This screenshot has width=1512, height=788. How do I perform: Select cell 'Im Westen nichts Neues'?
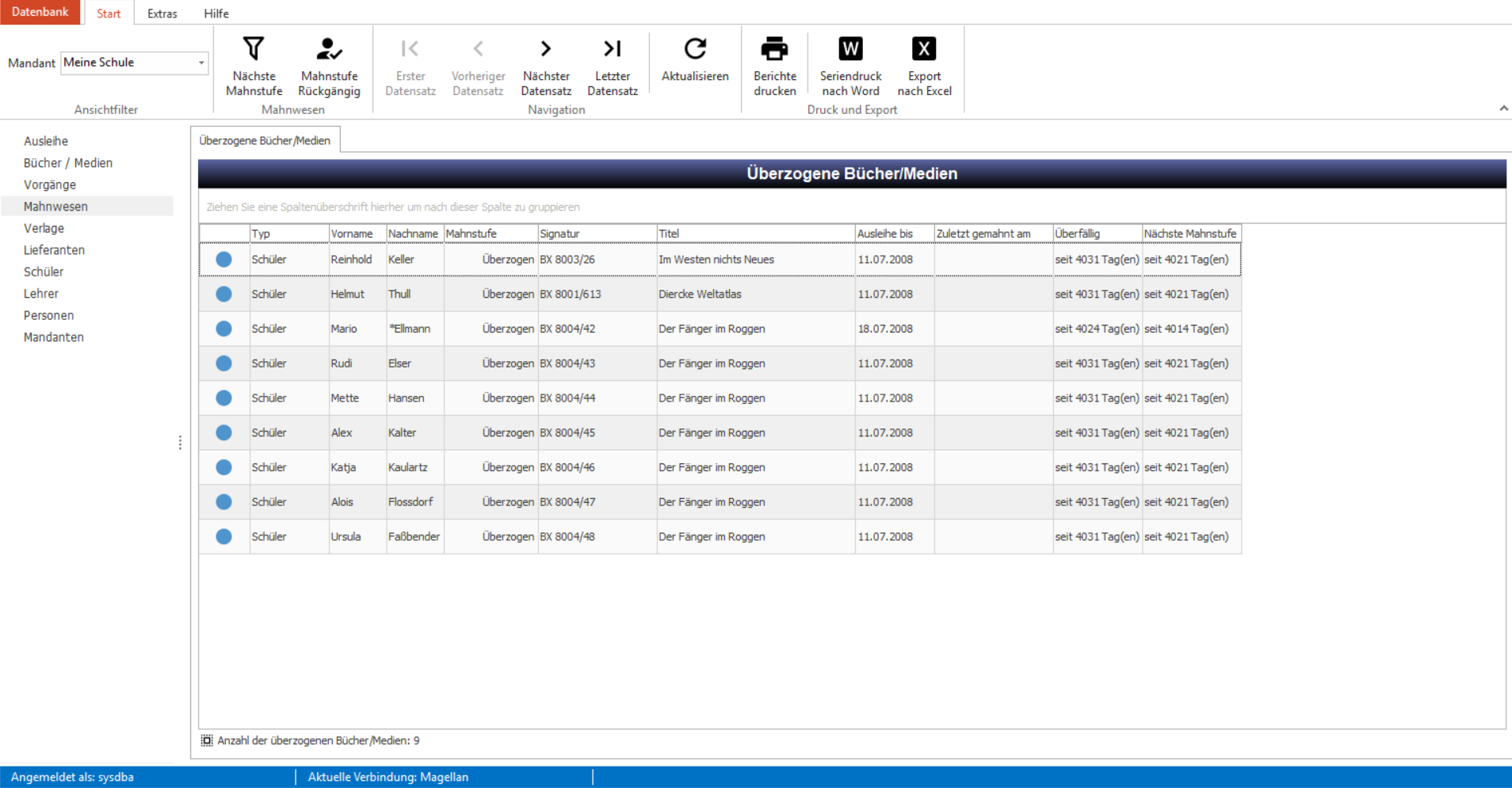pos(756,259)
